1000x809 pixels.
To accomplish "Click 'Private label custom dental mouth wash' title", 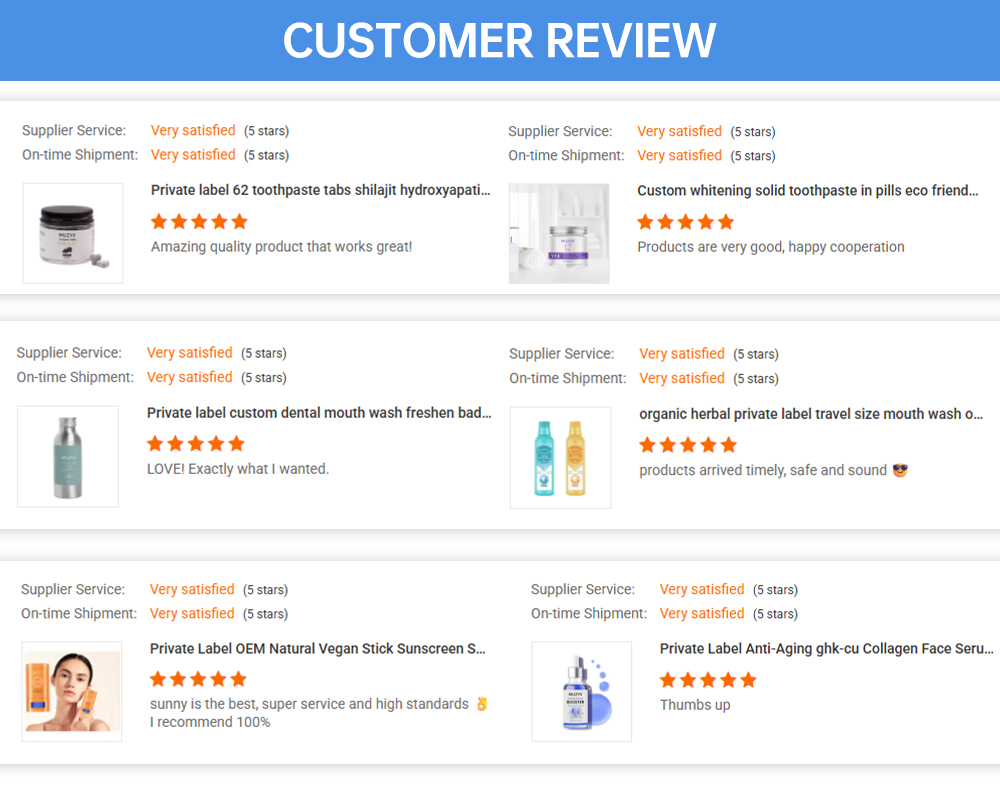I will [319, 412].
